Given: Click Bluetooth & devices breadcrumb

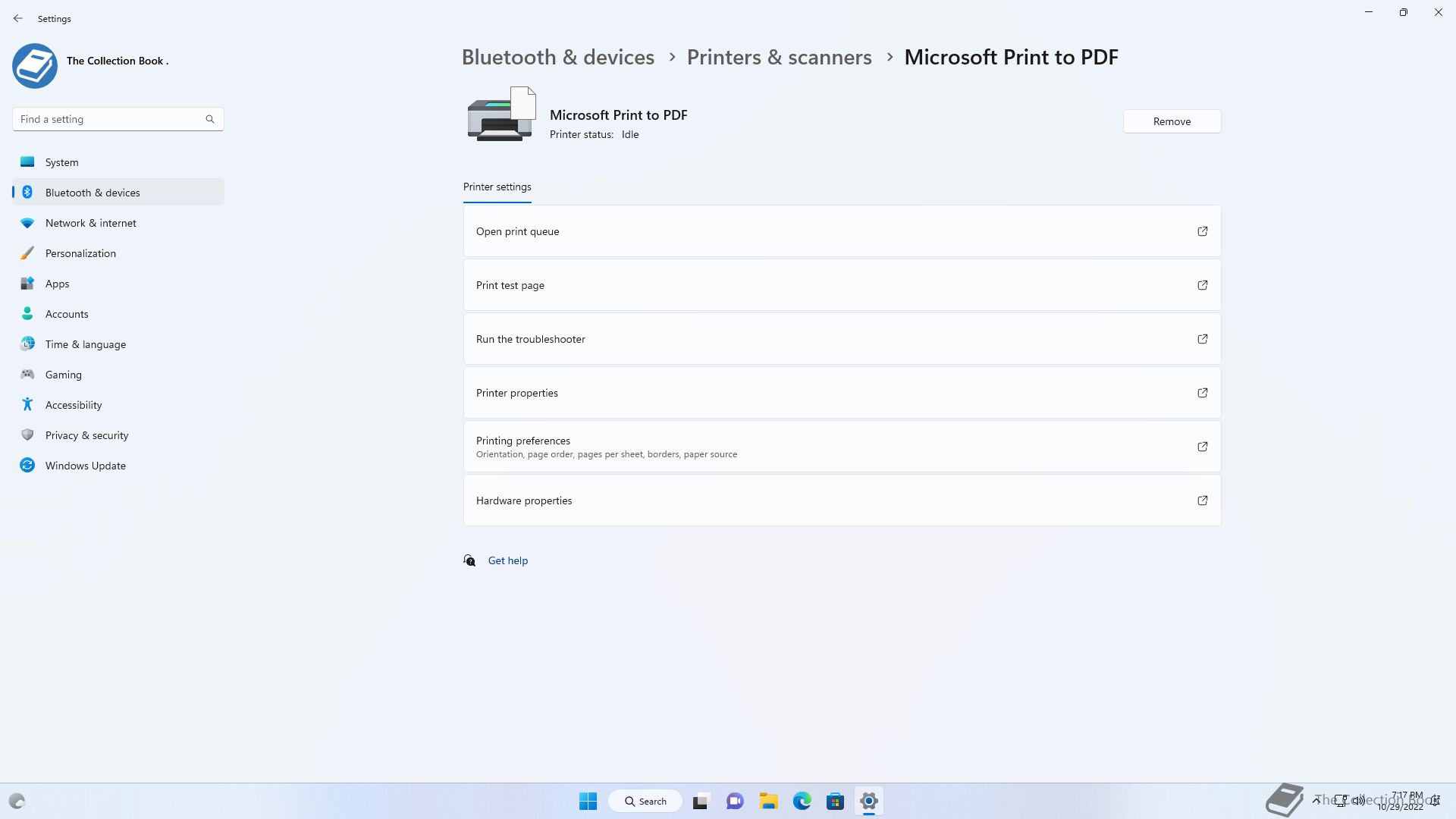Looking at the screenshot, I should [558, 57].
